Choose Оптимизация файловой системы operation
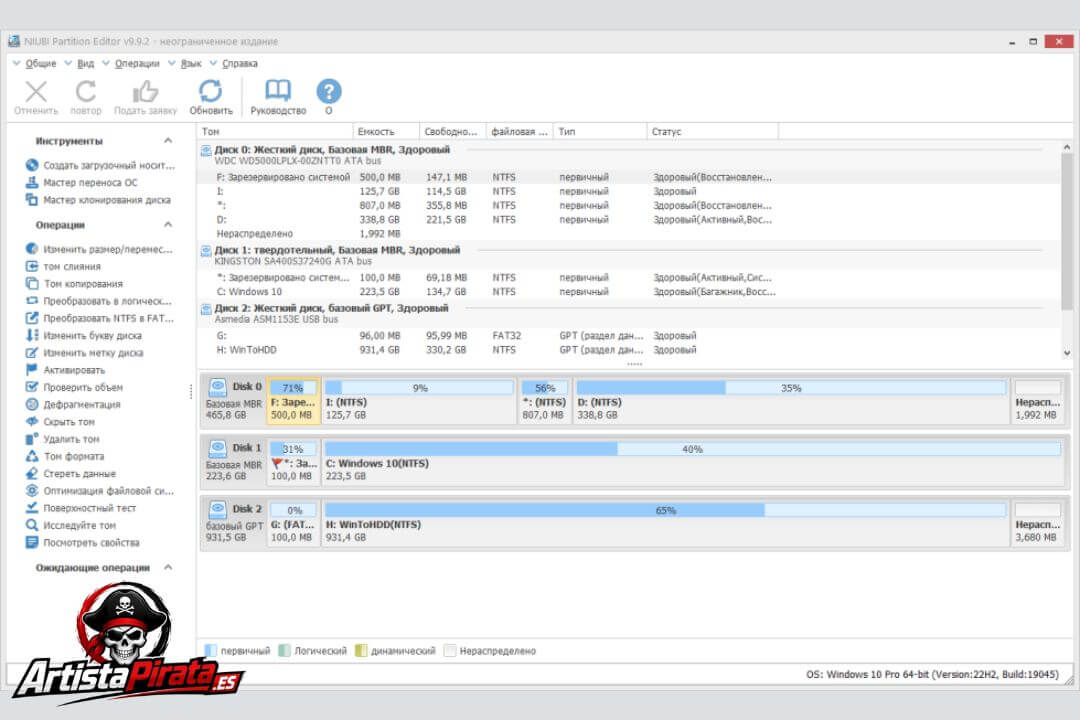 tap(100, 491)
